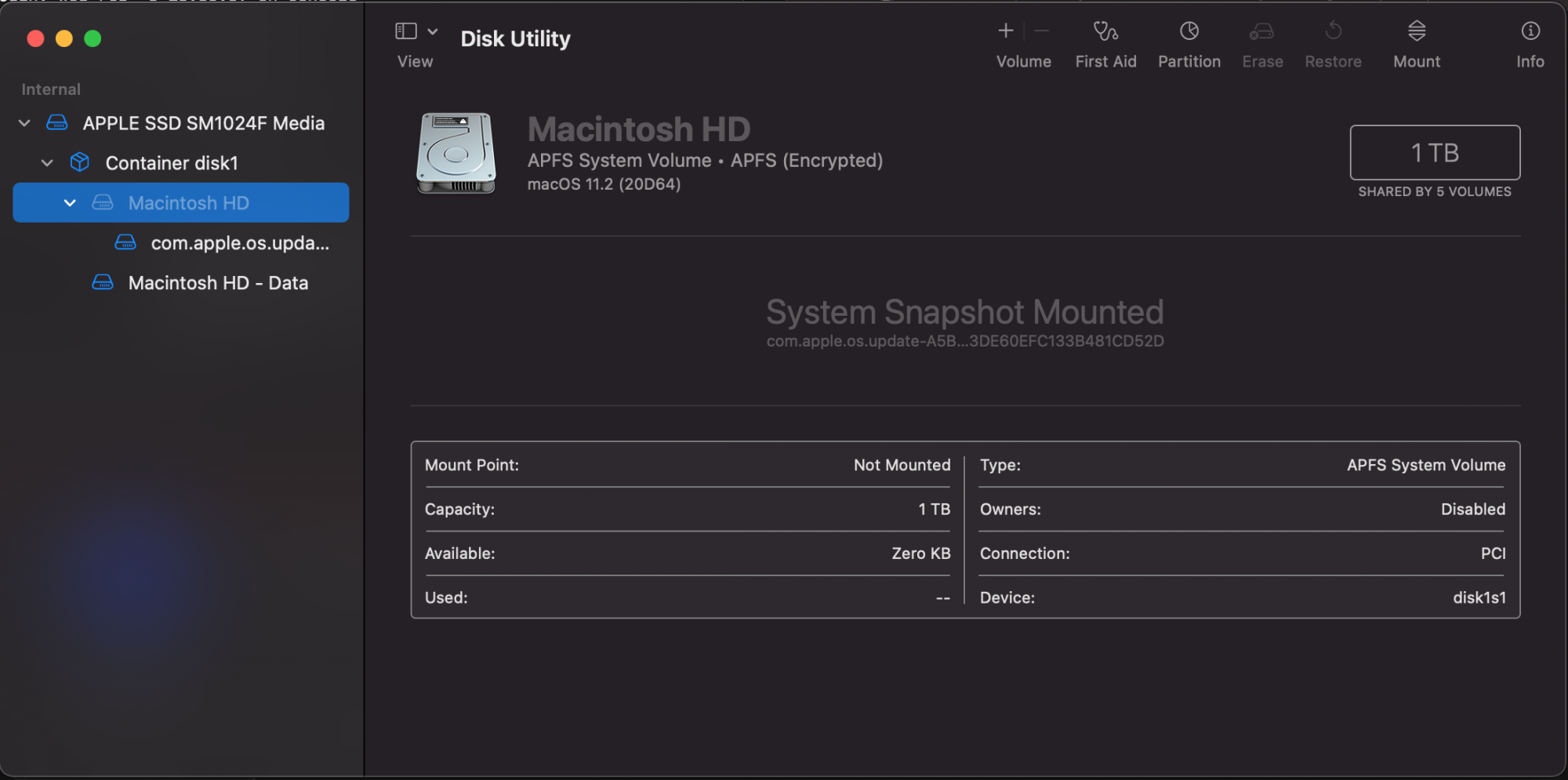This screenshot has height=780, width=1568.
Task: Select APPLE SSD SM1024F Media in sidebar
Action: pos(204,123)
